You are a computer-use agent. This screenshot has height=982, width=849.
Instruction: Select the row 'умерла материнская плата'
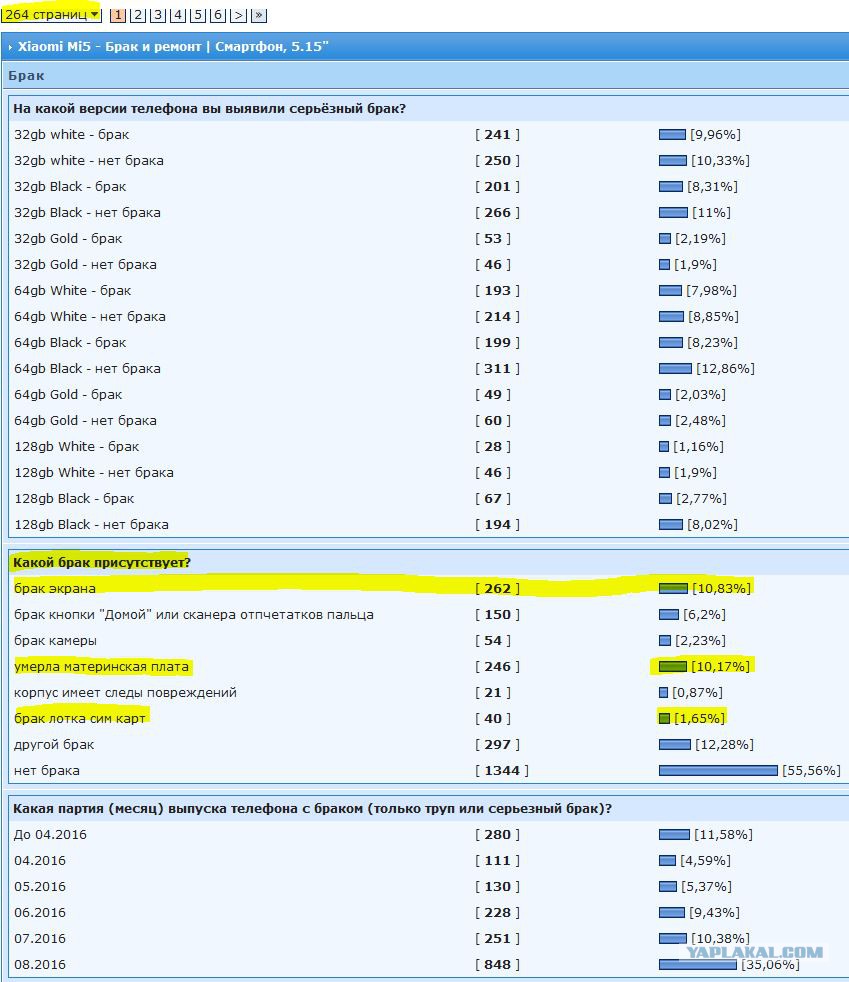pos(428,666)
